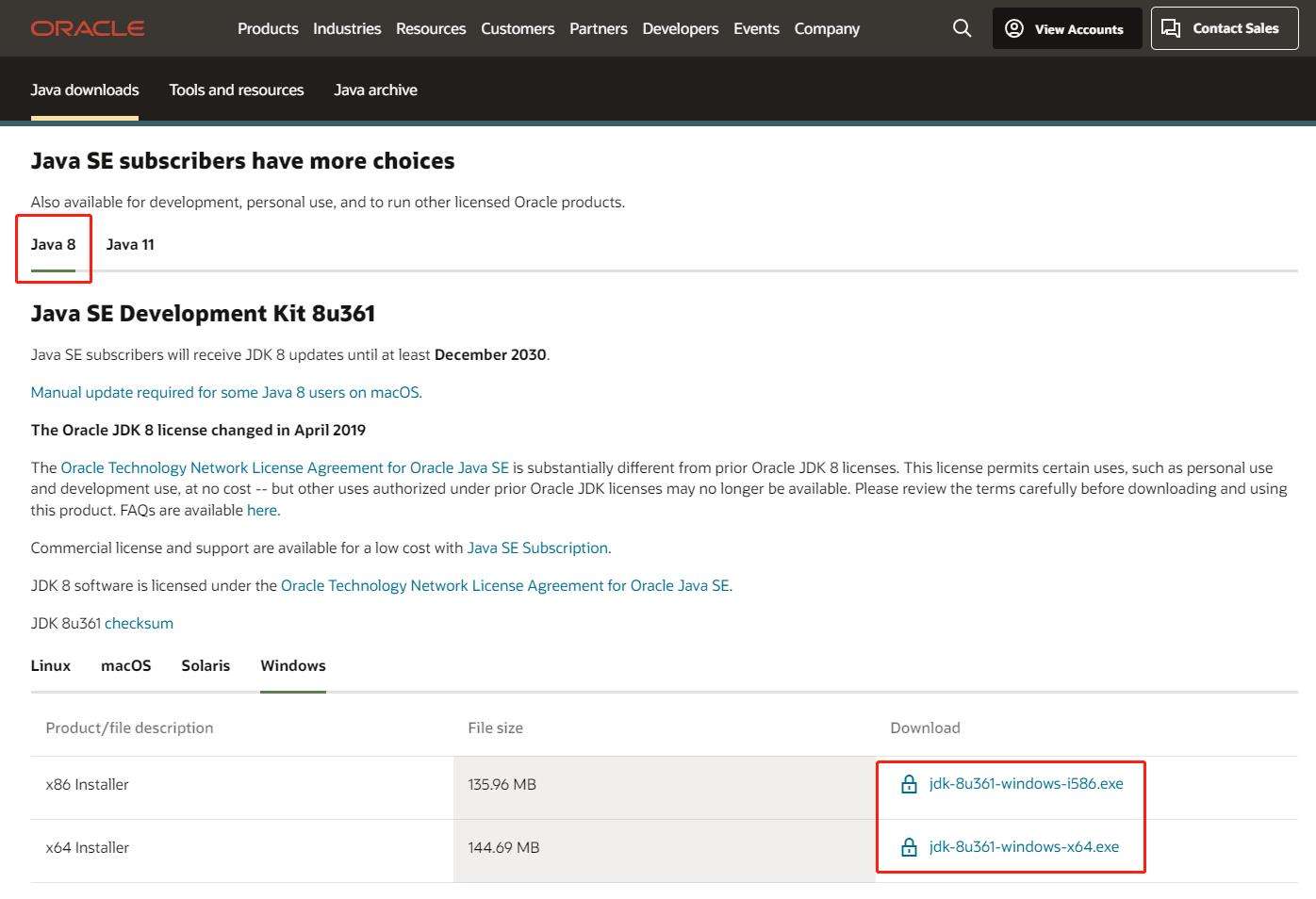Click the File size column header

pos(495,727)
